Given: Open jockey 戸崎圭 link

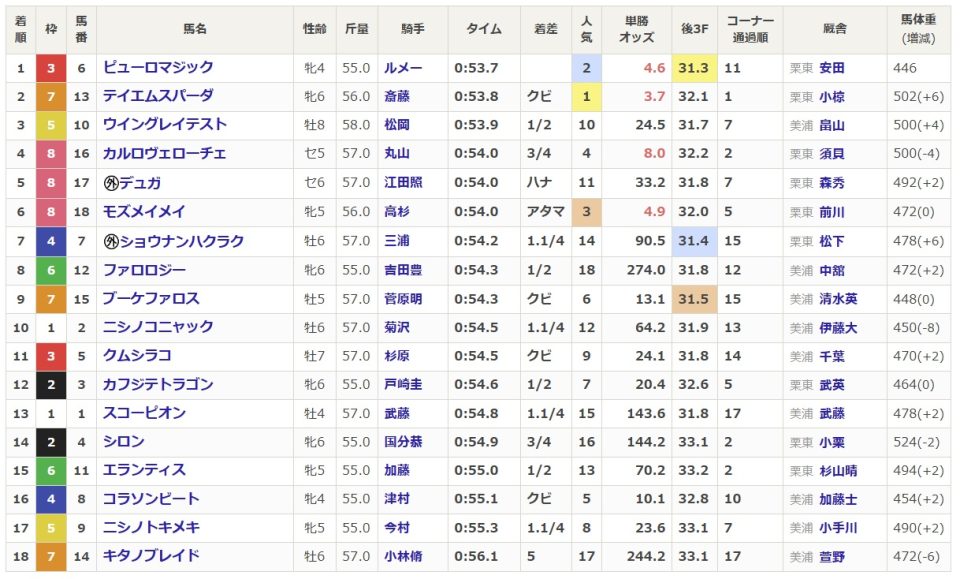Looking at the screenshot, I should [x=404, y=385].
